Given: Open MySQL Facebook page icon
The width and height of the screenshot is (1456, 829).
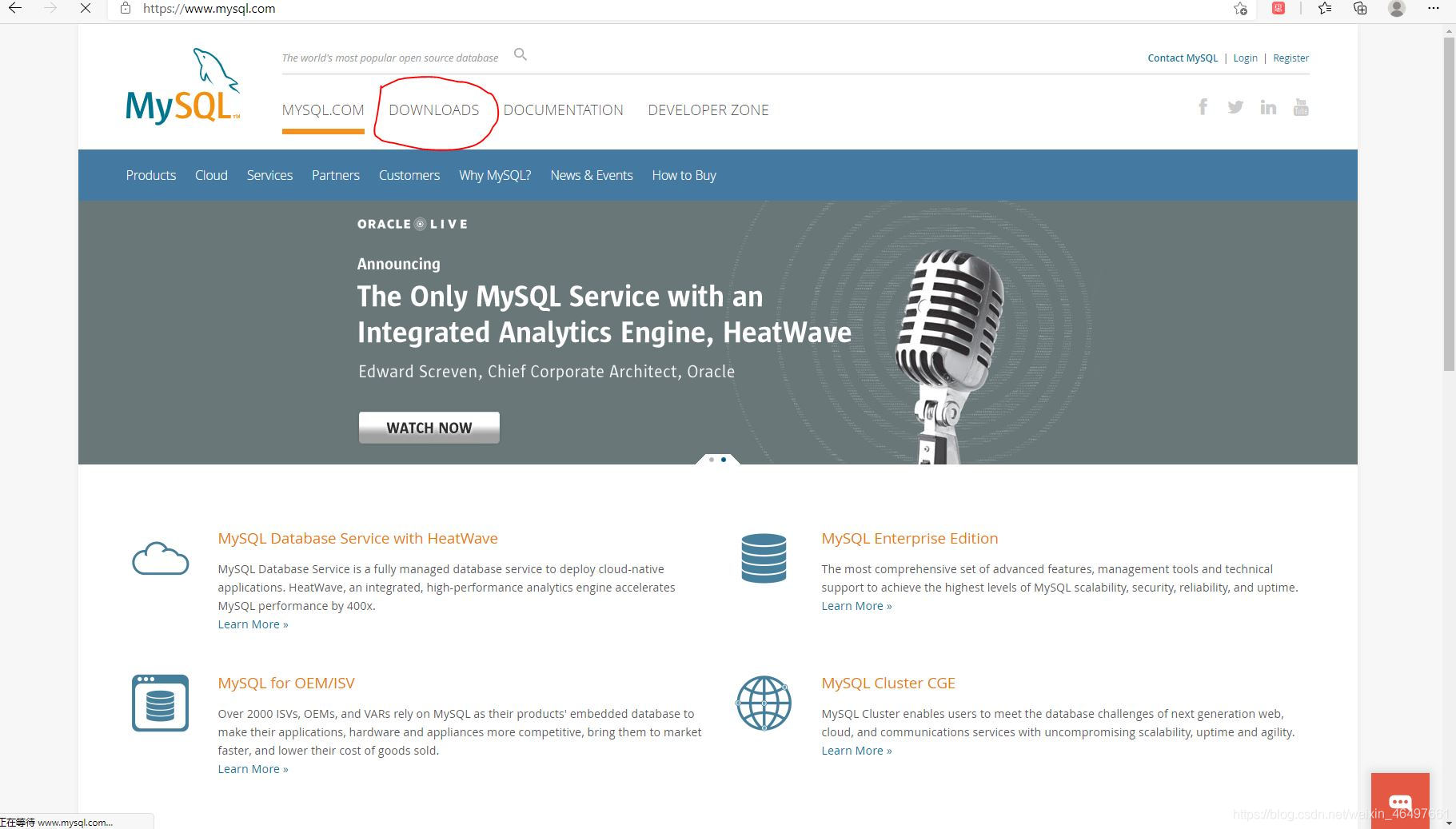Looking at the screenshot, I should click(x=1203, y=107).
